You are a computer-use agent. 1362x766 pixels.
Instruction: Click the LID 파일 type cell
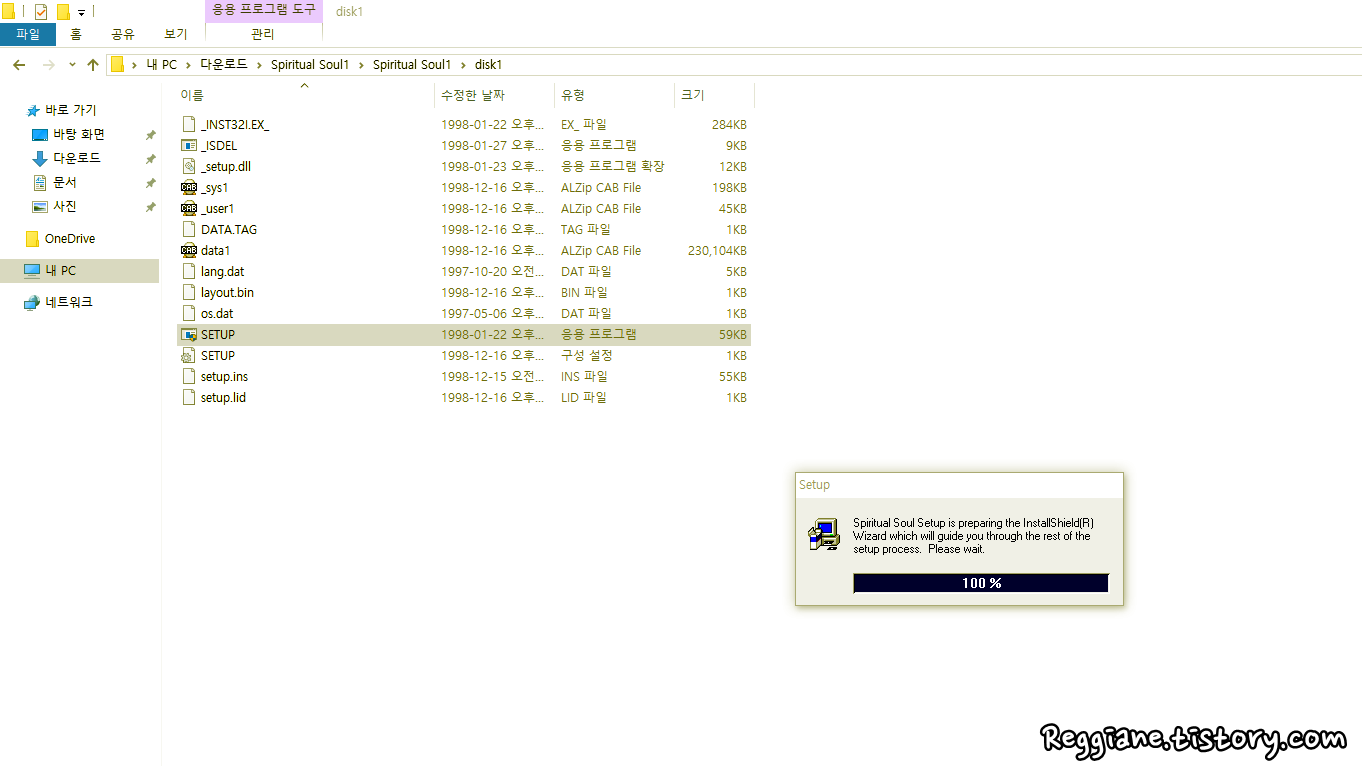pos(583,398)
